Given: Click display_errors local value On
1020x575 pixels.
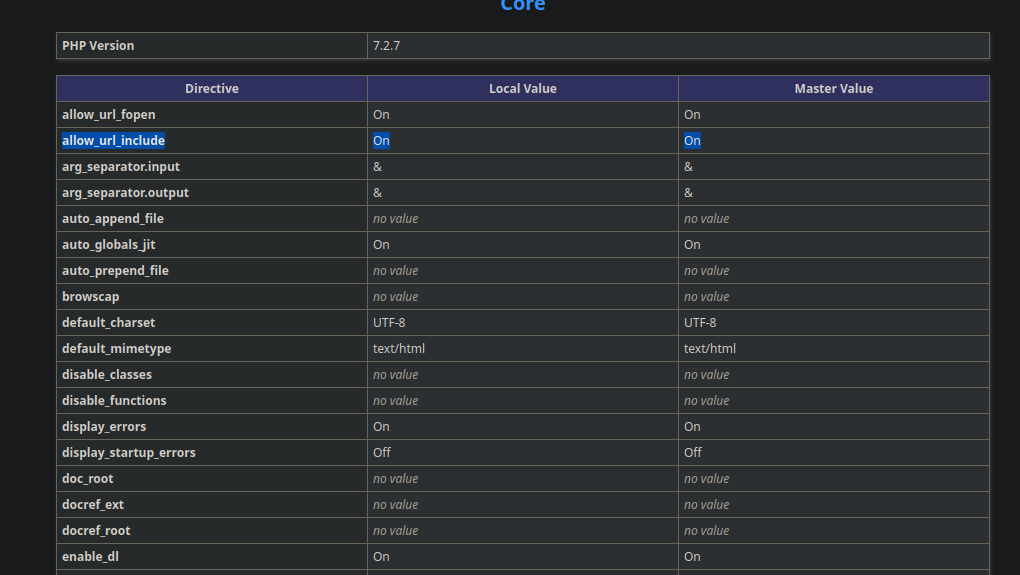Looking at the screenshot, I should pyautogui.click(x=381, y=427).
